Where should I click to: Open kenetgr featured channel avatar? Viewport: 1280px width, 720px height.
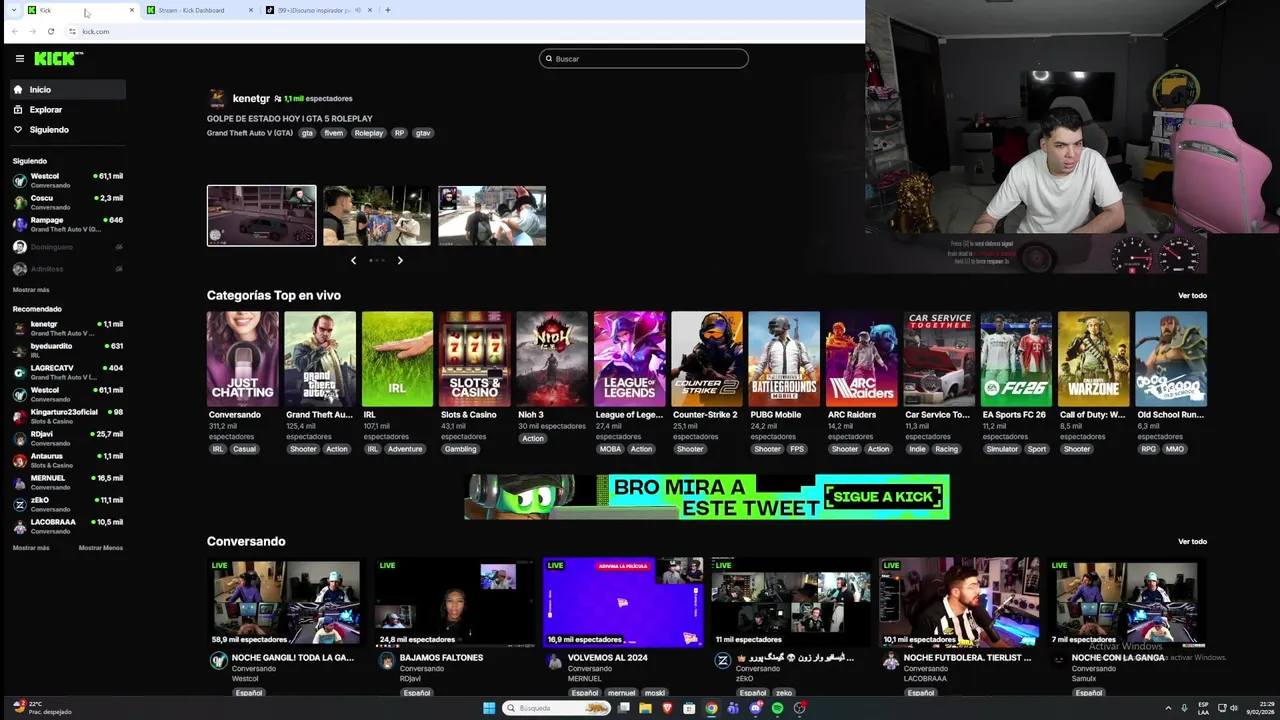tap(217, 98)
